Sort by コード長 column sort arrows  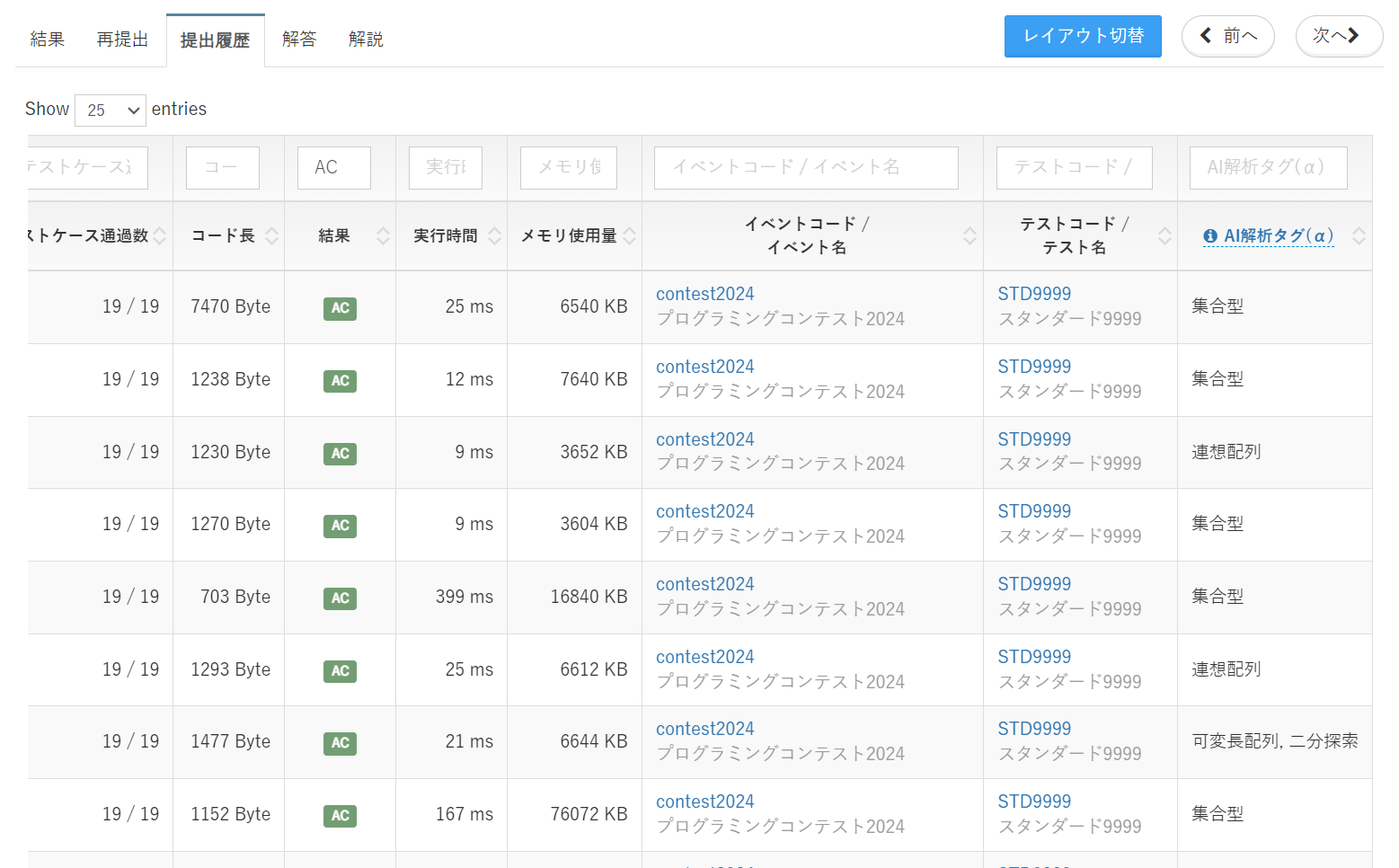point(271,236)
